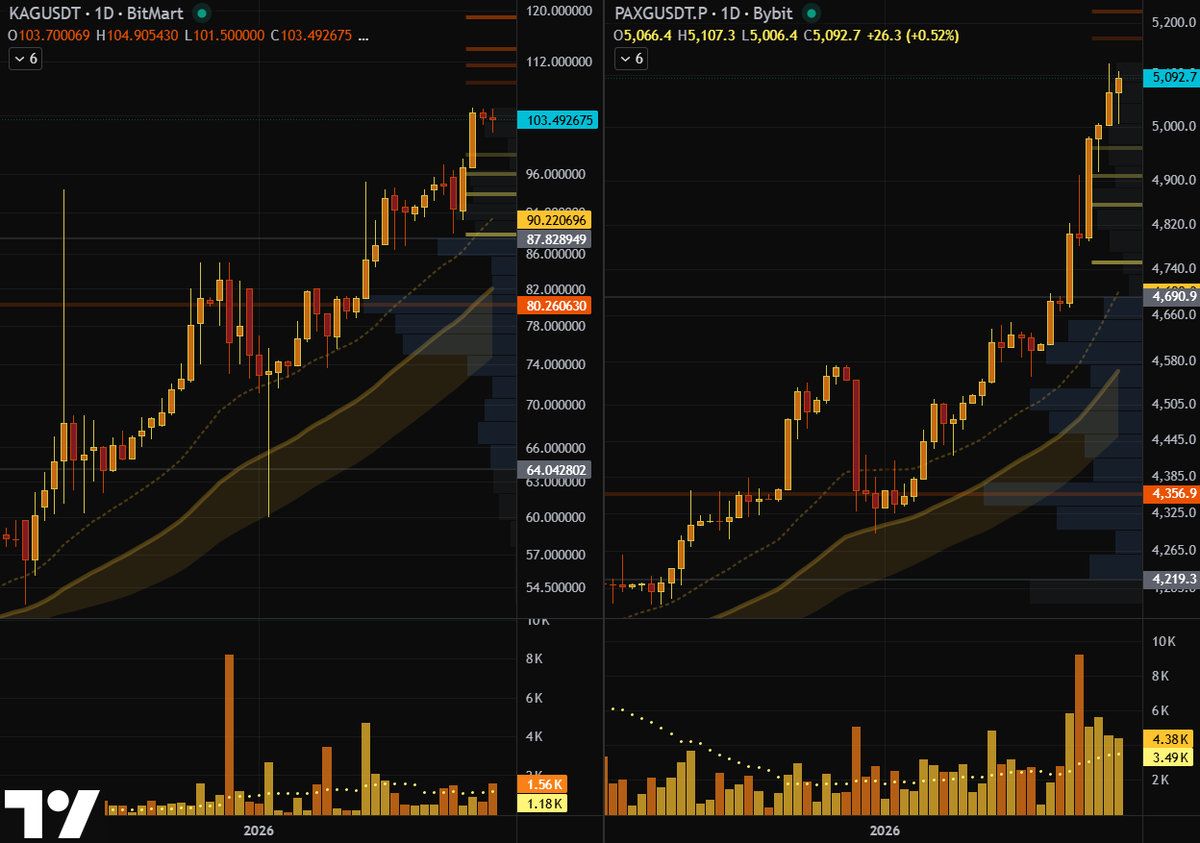Screen dimensions: 1200x843
Task: Open the PAXGUSDT.P symbol legend
Action: (663, 14)
